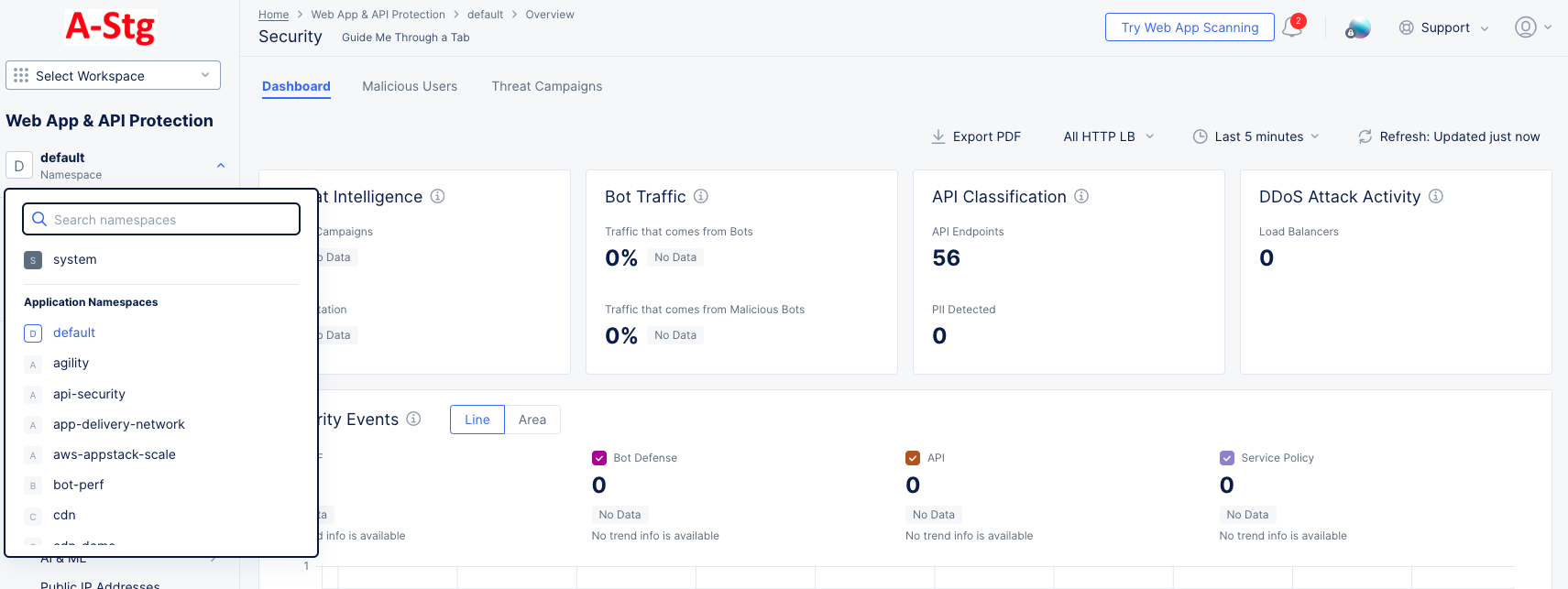Click the user account avatar icon

tap(1525, 27)
